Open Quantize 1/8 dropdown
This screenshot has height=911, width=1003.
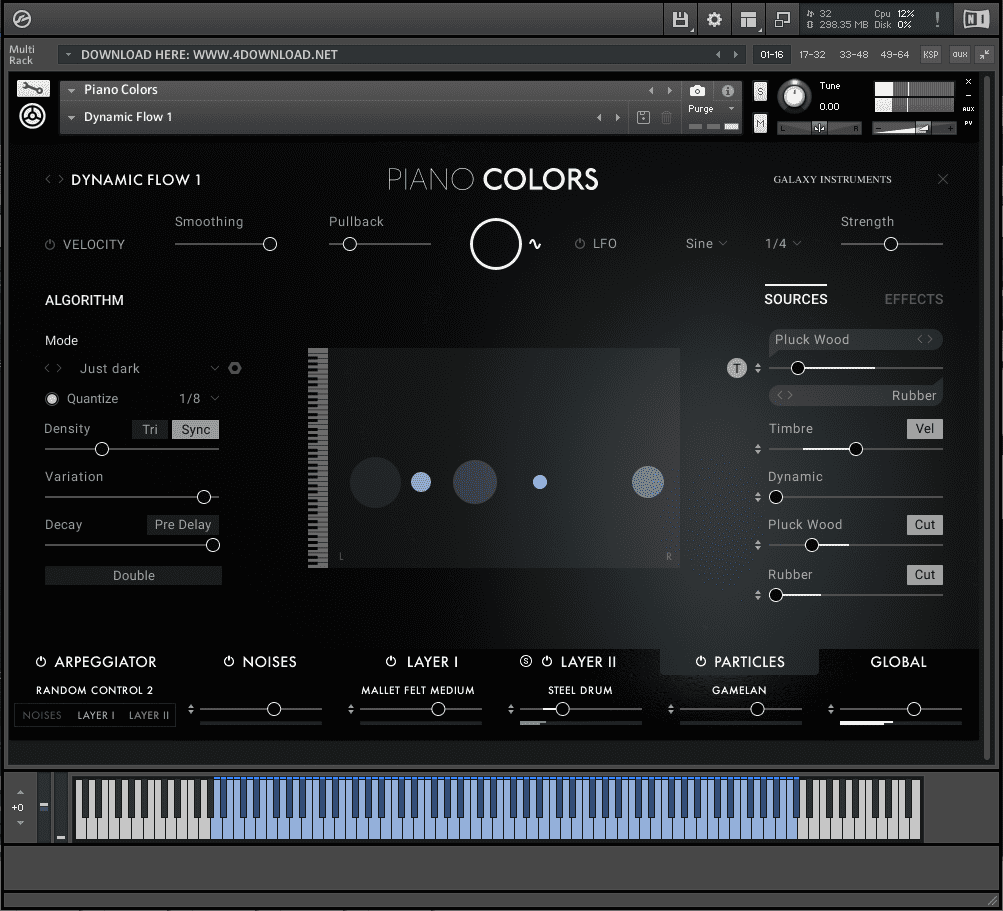click(199, 399)
